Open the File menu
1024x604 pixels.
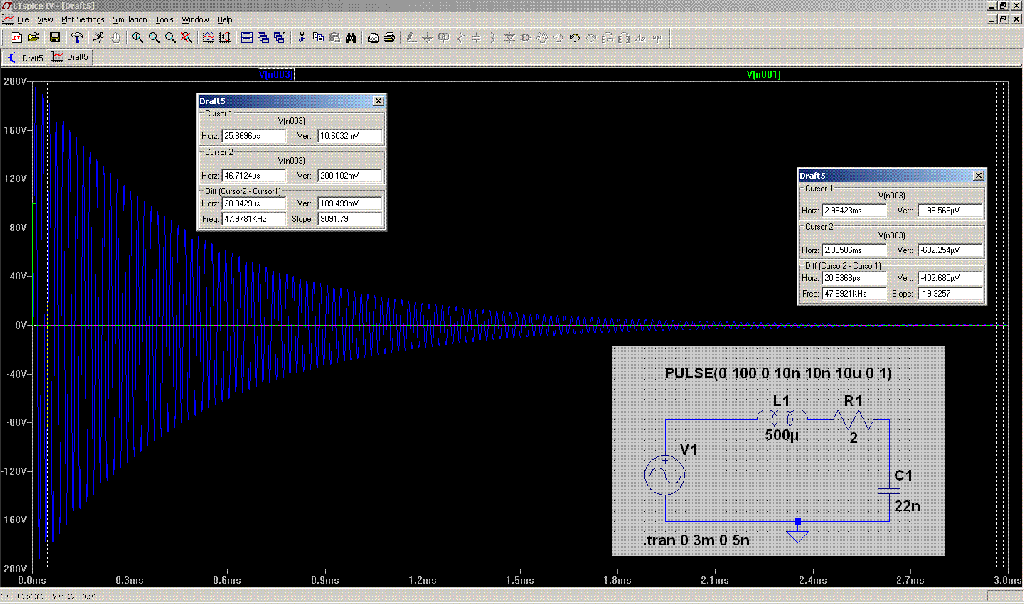coord(23,20)
